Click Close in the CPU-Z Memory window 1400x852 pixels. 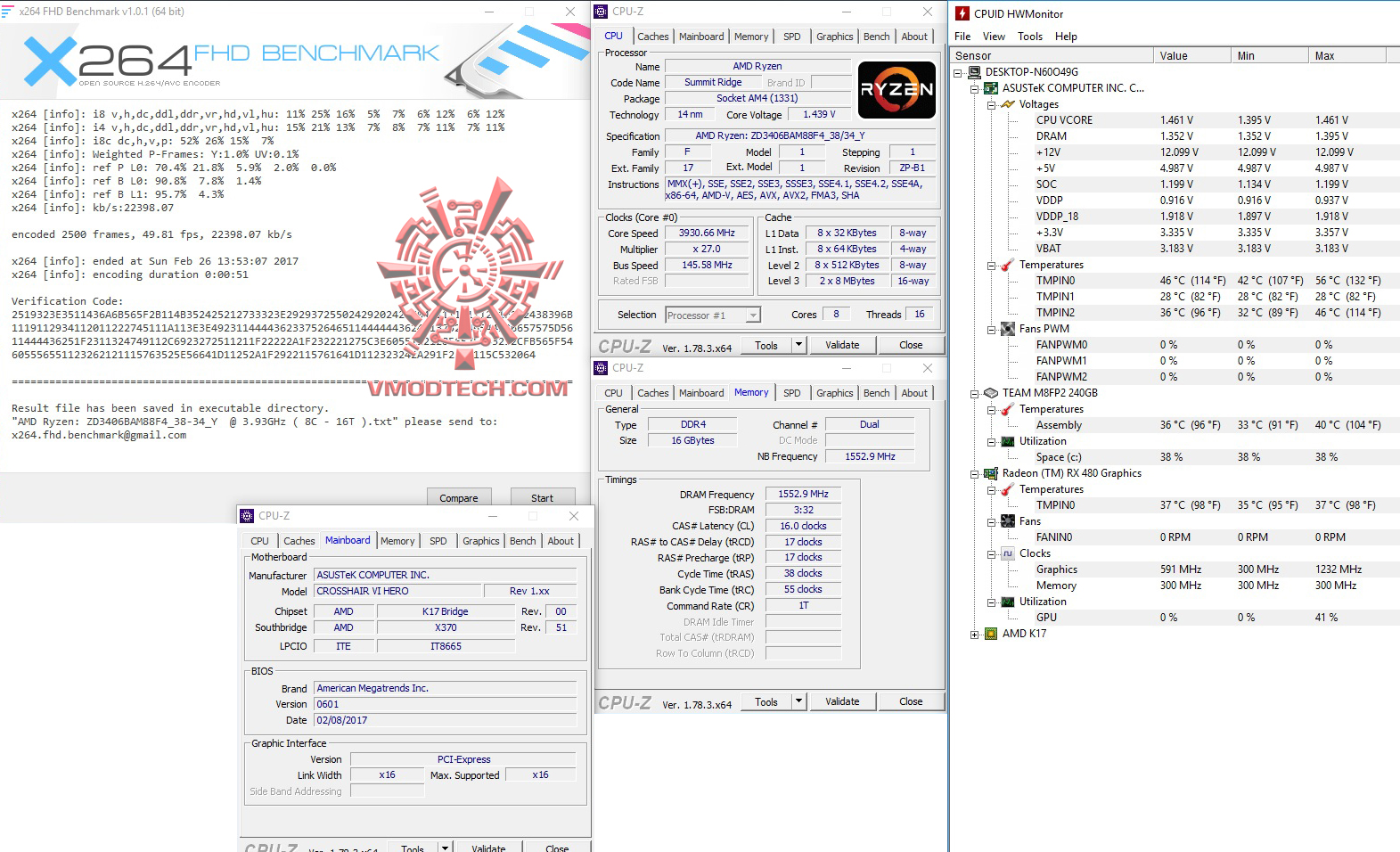coord(911,701)
